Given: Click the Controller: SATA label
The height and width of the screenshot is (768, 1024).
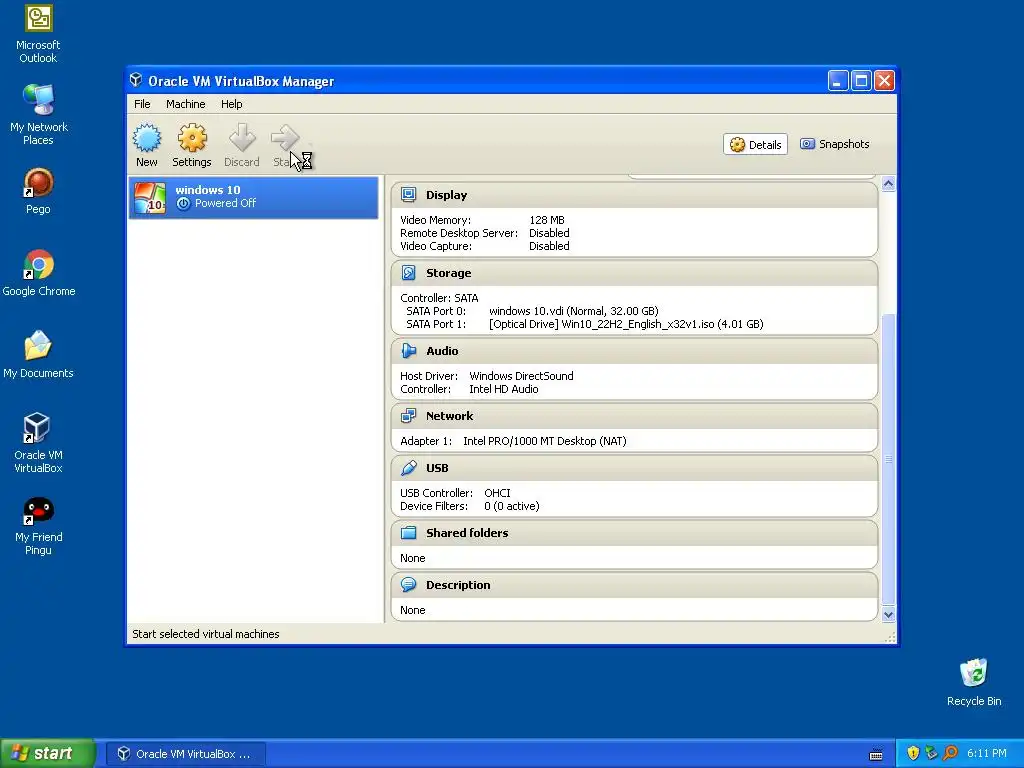Looking at the screenshot, I should 439,298.
